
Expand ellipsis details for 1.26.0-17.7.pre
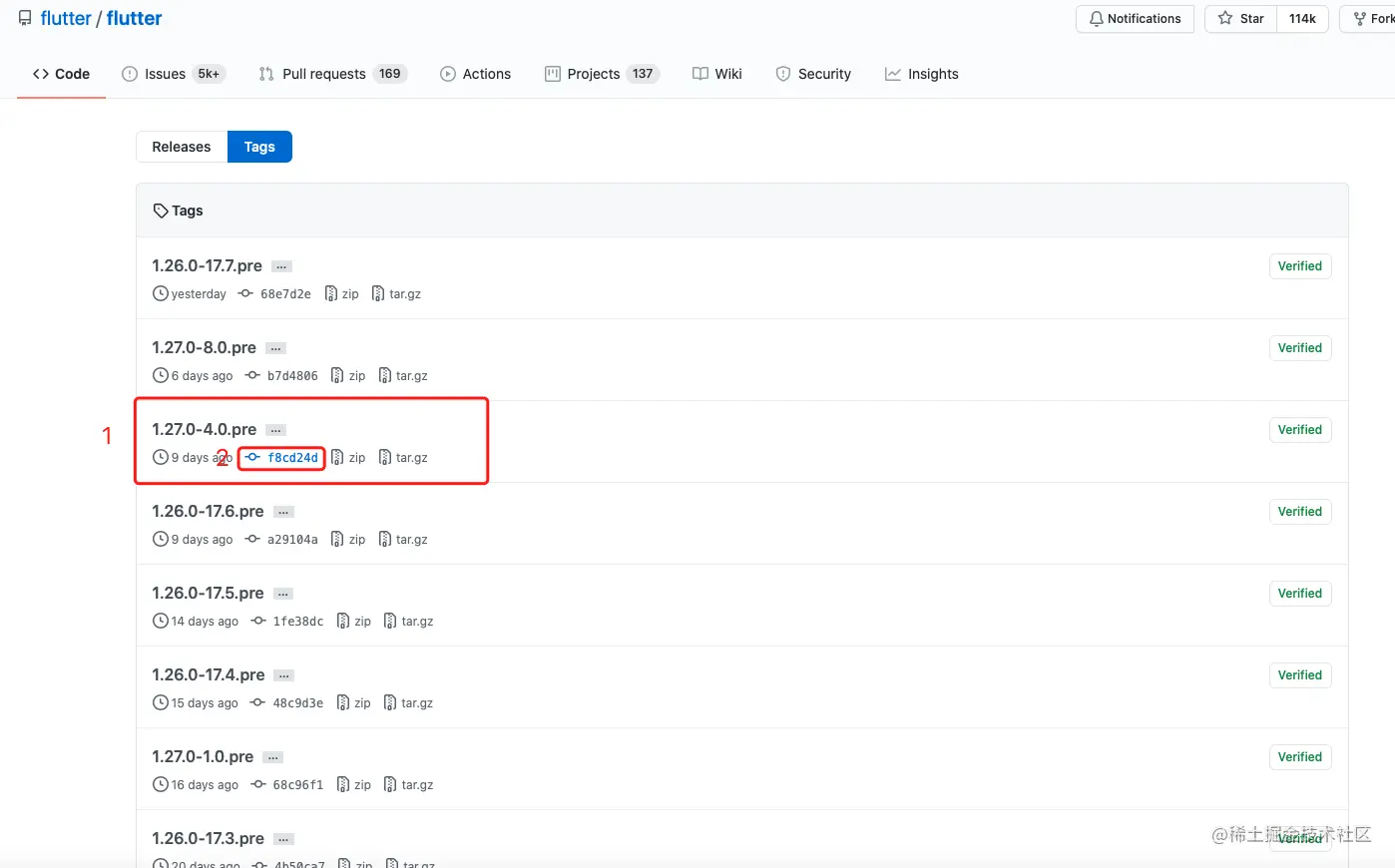click(x=282, y=266)
